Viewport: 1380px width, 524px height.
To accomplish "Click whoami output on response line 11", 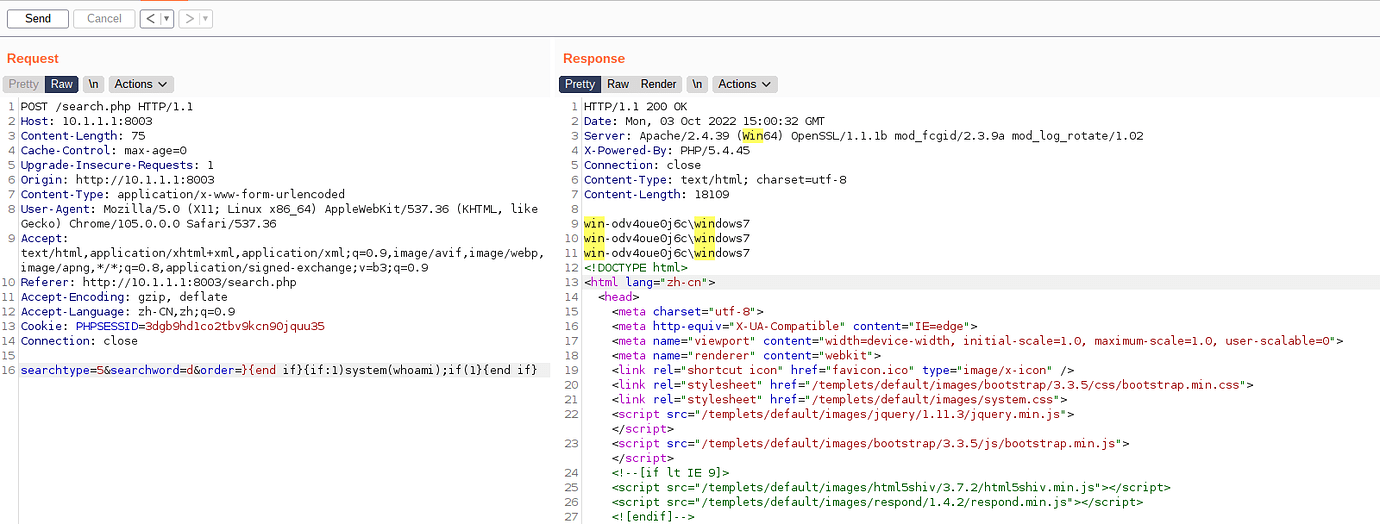I will point(667,253).
